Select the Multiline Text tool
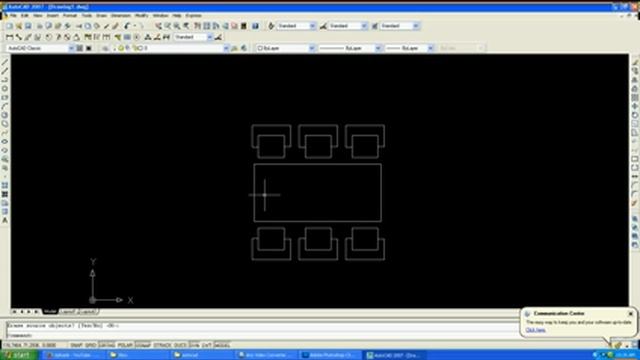640x360 pixels. (x=5, y=221)
